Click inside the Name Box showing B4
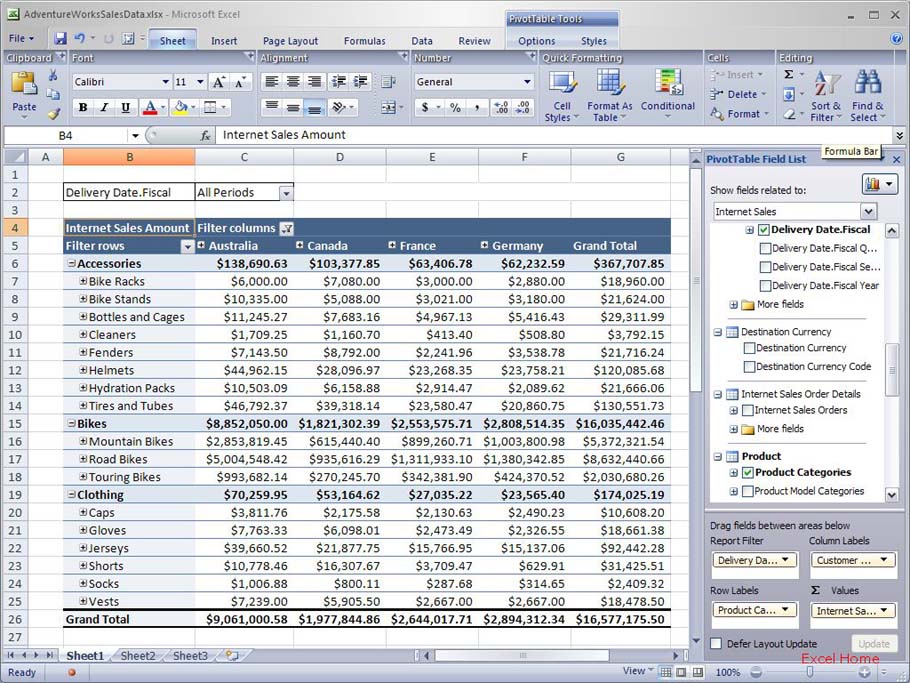The height and width of the screenshot is (683, 910). 66,136
